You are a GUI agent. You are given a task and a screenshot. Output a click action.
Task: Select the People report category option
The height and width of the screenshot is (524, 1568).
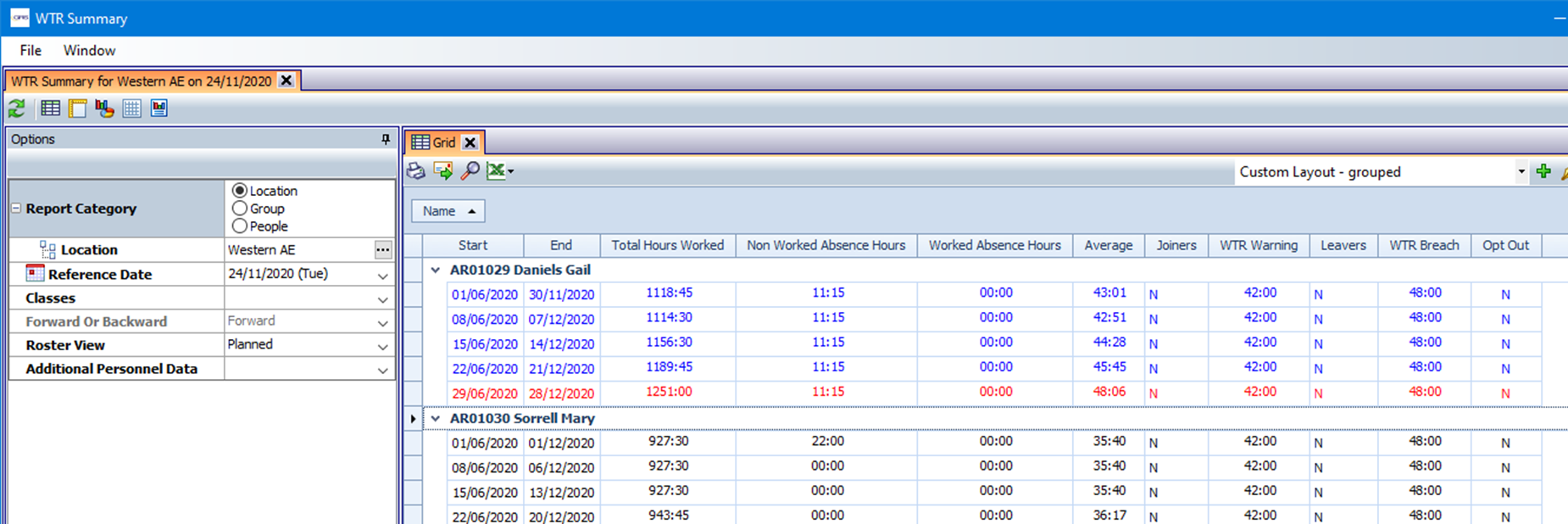click(x=240, y=226)
